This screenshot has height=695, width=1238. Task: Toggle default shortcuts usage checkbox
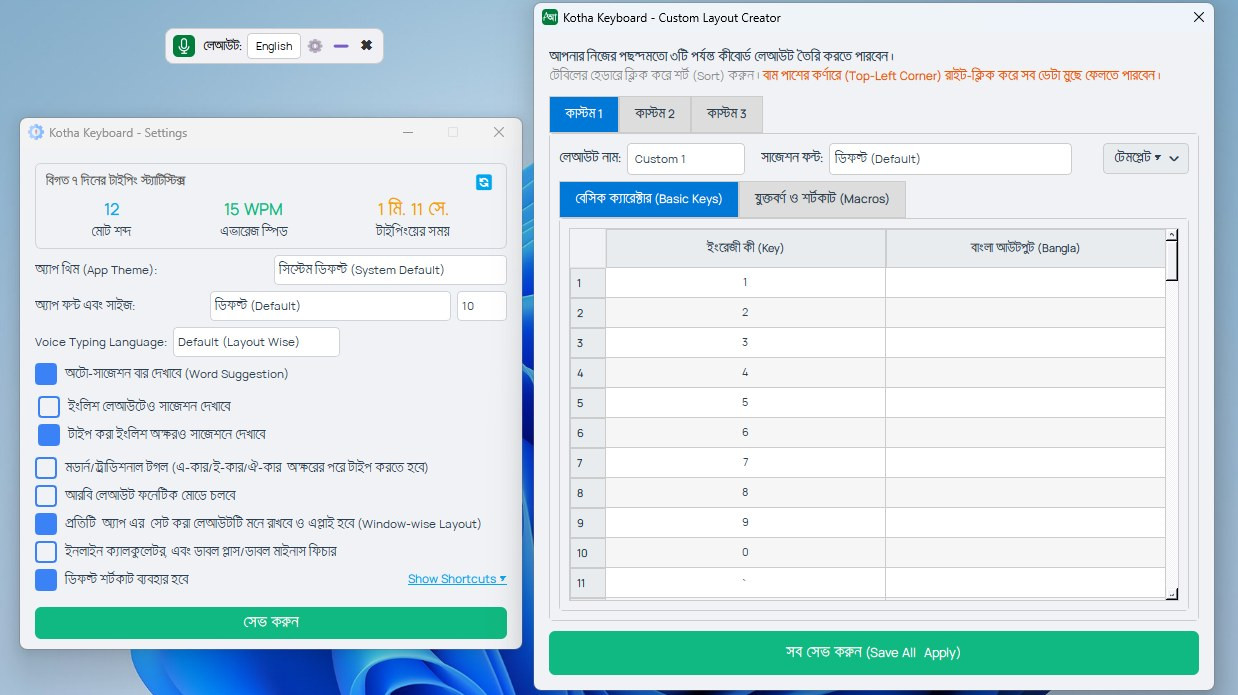(46, 579)
